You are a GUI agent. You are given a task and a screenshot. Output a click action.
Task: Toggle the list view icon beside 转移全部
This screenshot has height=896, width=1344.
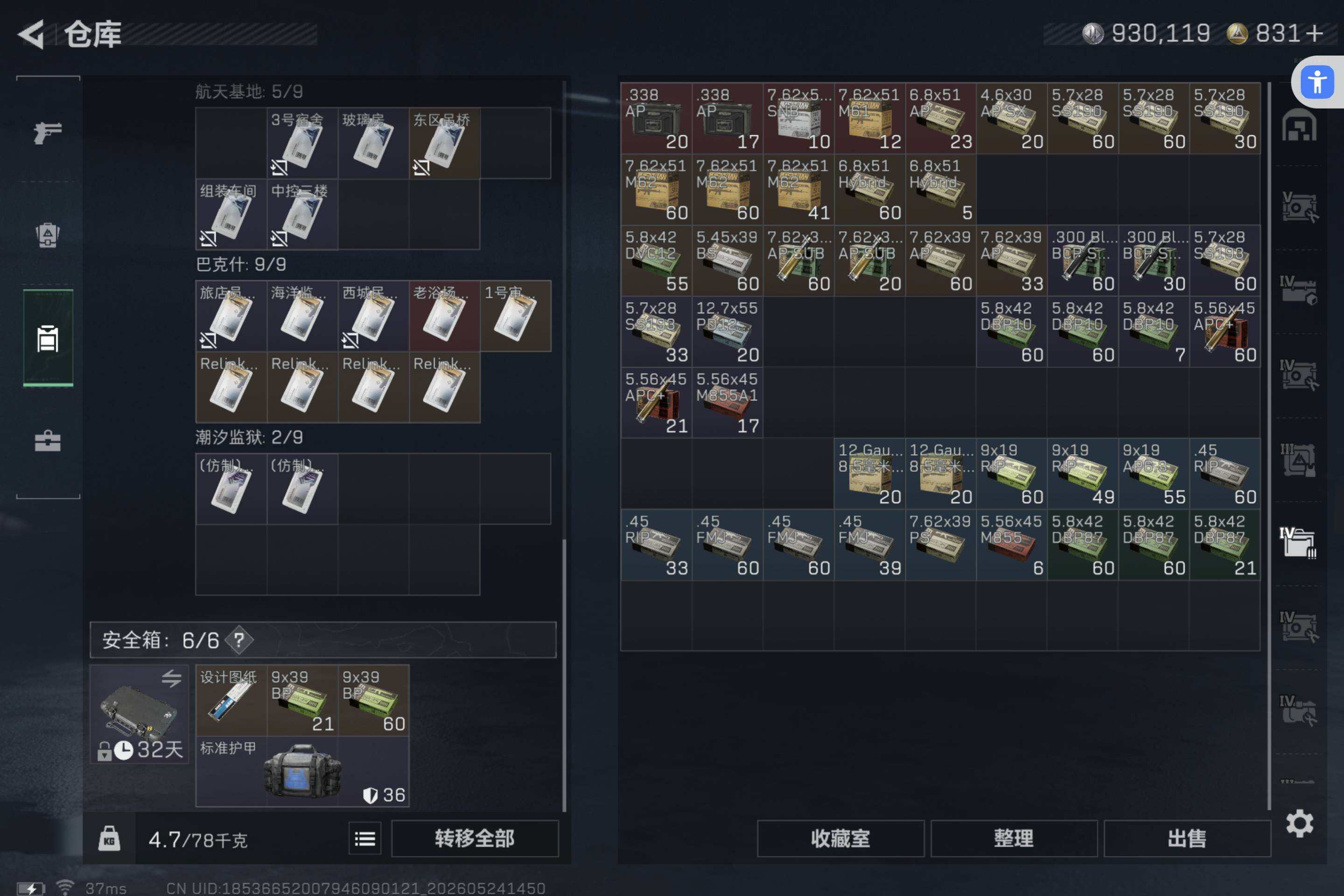(x=364, y=838)
